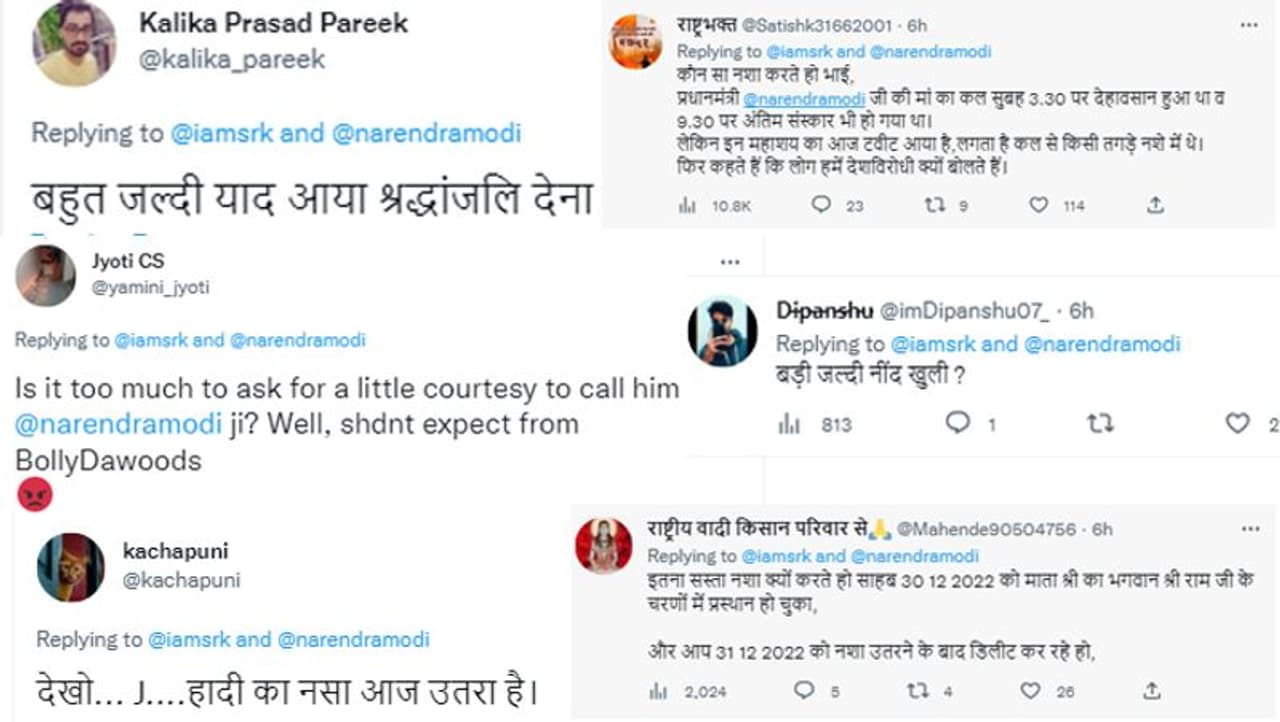1280x722 pixels.
Task: View 813 views analytics on Dipanshu's tweet
Action: tap(790, 424)
